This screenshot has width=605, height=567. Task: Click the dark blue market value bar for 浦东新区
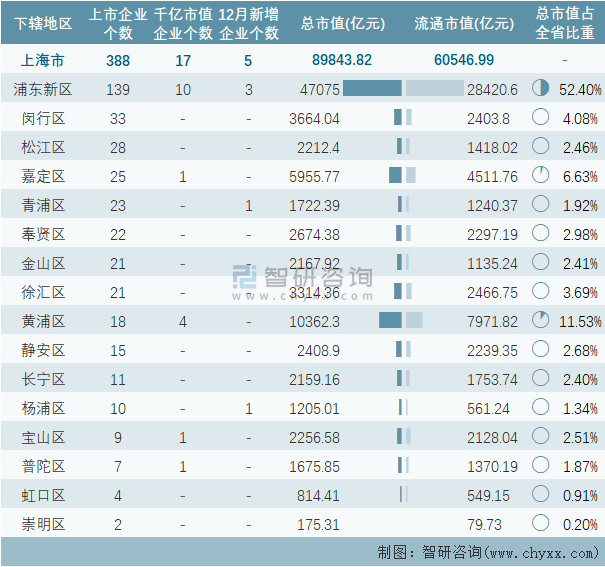pyautogui.click(x=372, y=89)
